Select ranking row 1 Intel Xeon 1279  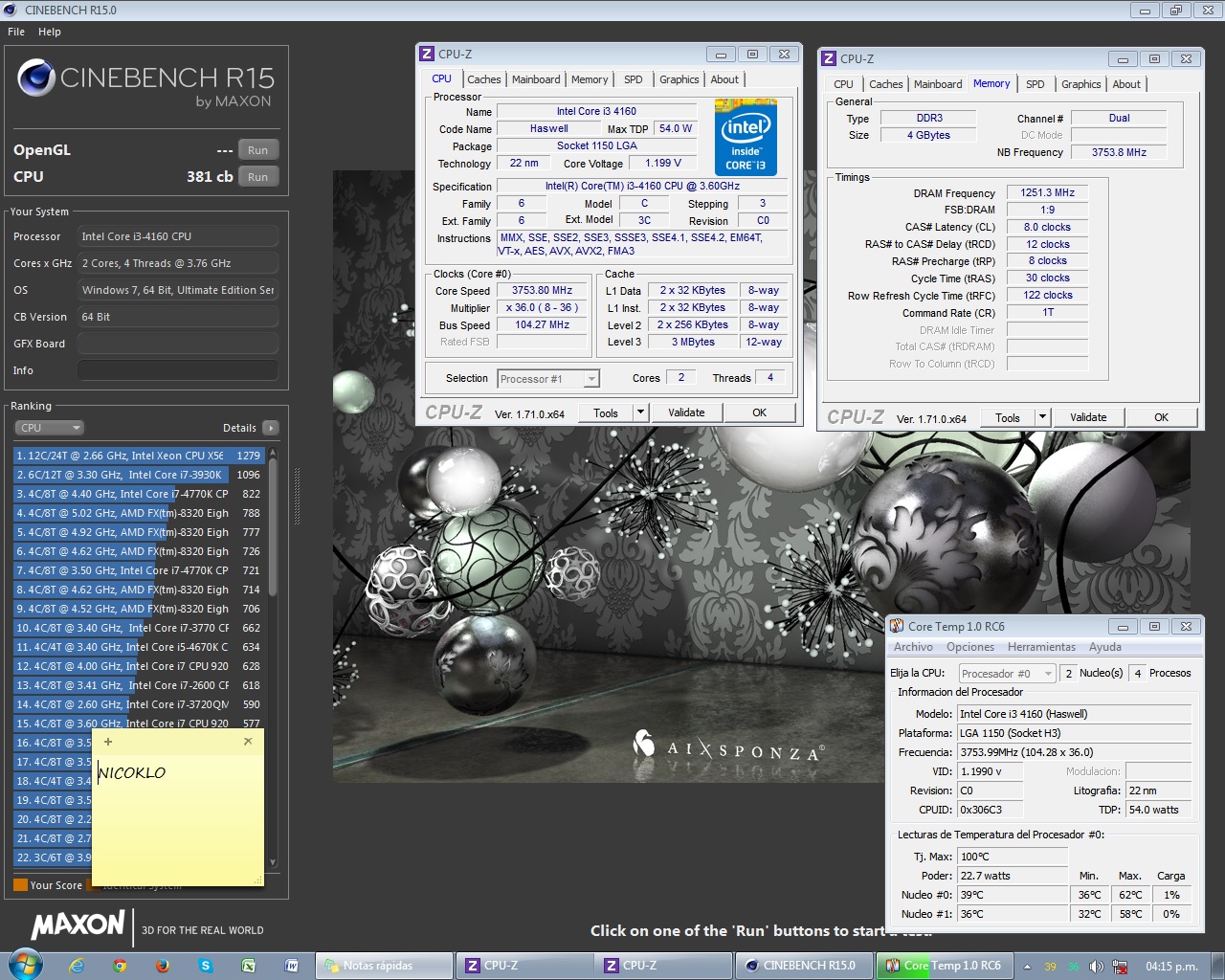point(139,456)
